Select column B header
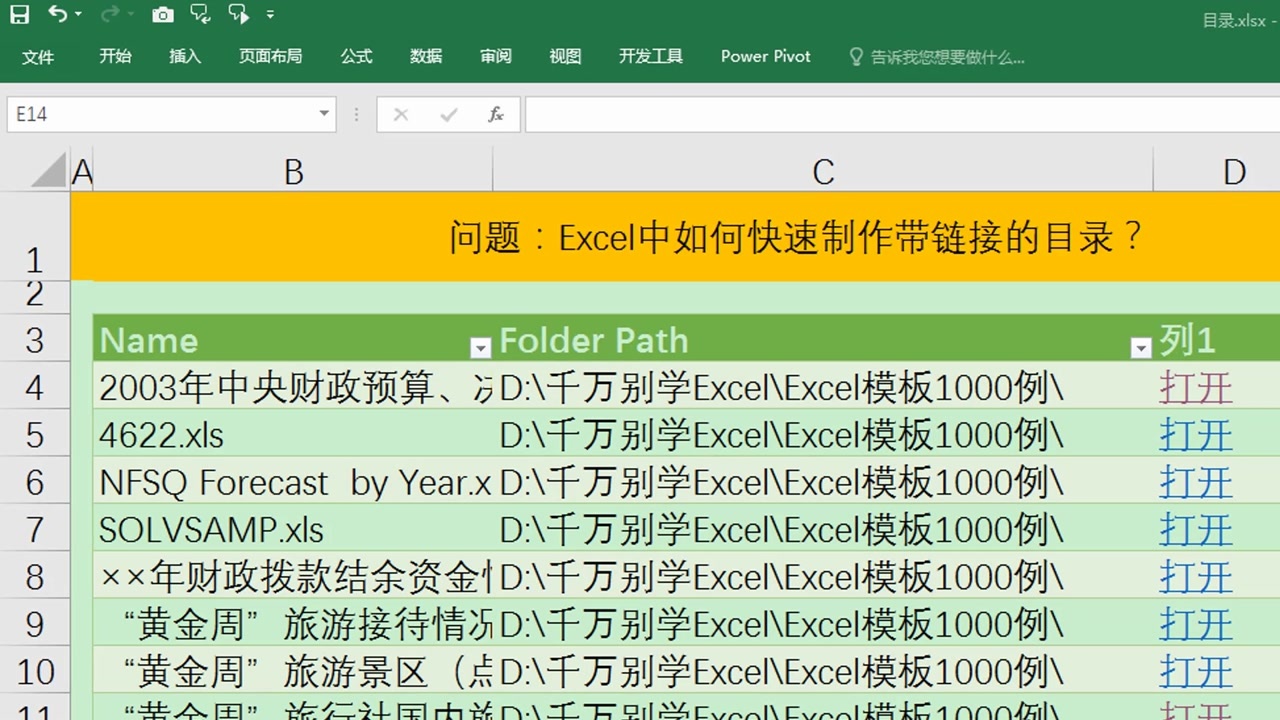The height and width of the screenshot is (720, 1280). (293, 172)
